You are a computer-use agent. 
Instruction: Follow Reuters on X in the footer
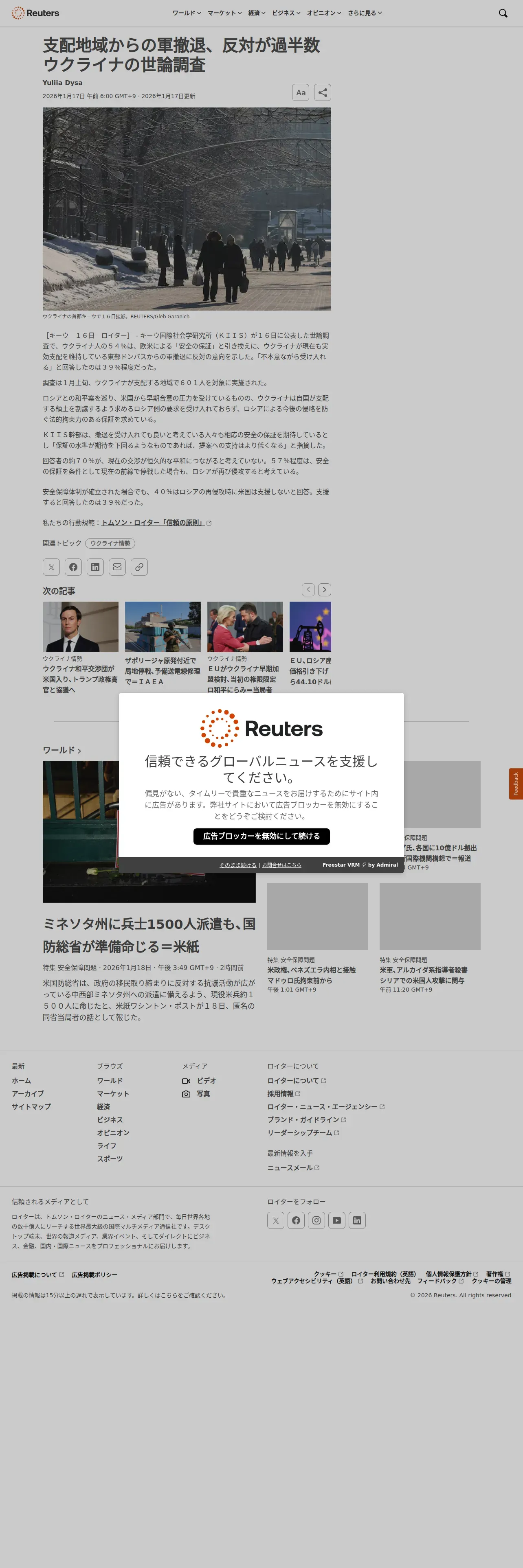point(276,1220)
